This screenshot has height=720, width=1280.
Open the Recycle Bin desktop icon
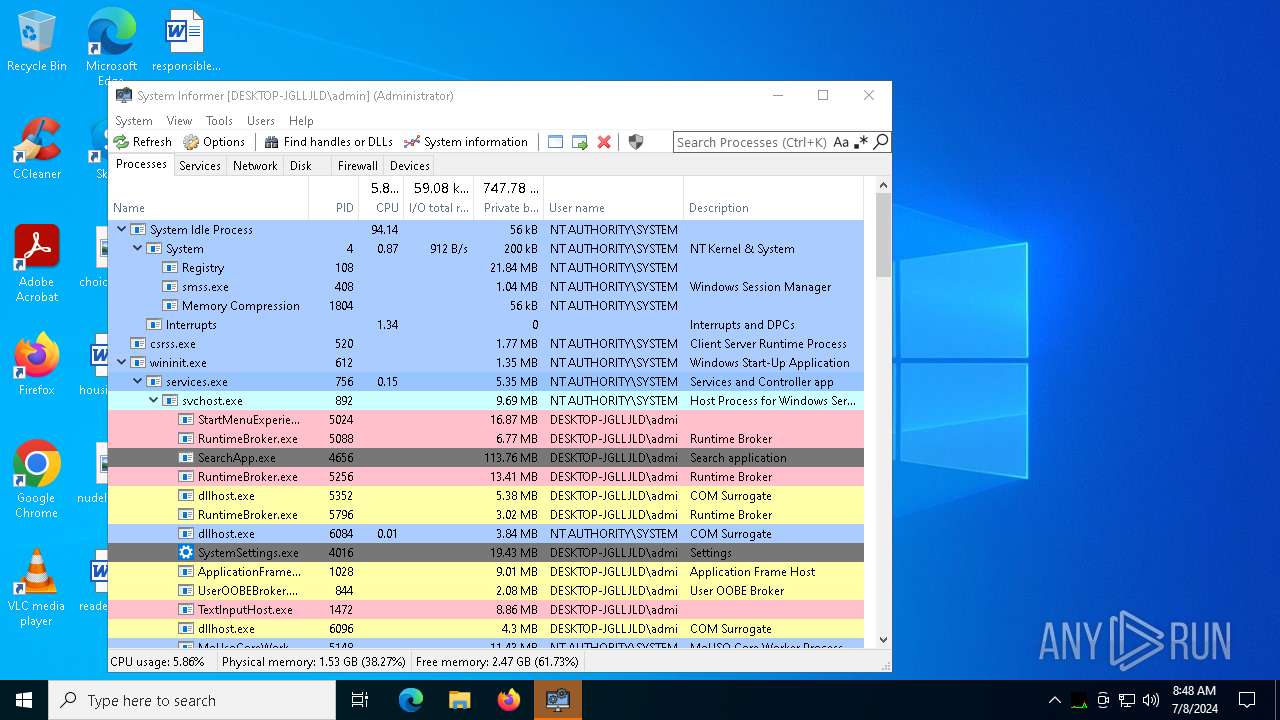pyautogui.click(x=37, y=42)
